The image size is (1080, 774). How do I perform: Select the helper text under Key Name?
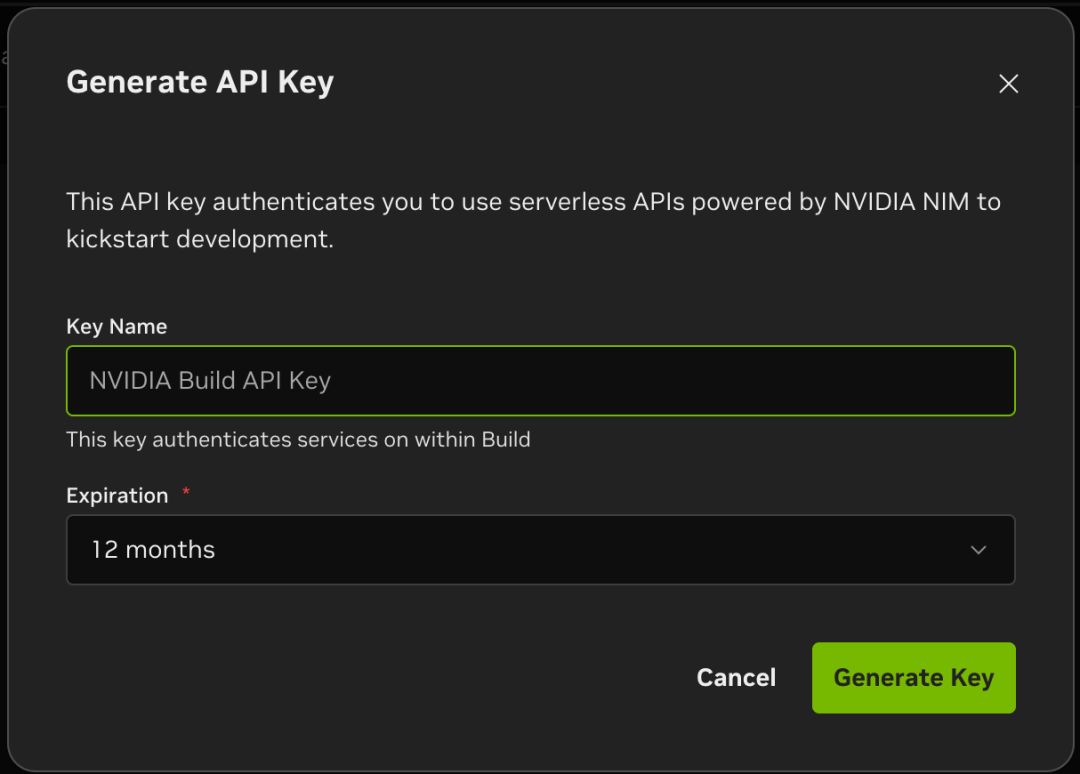click(298, 439)
